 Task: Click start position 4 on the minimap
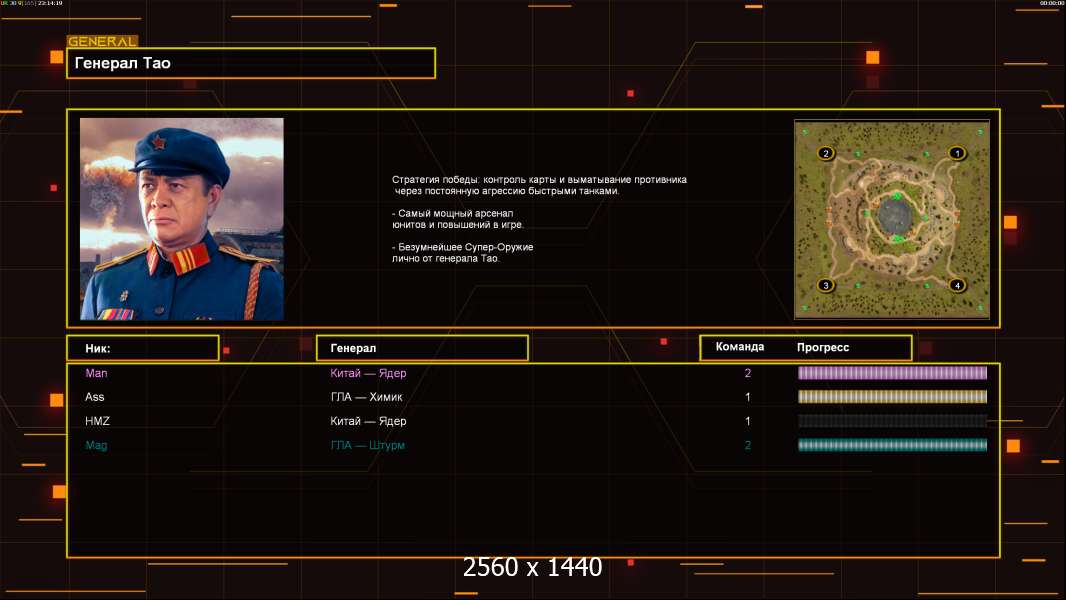[957, 285]
